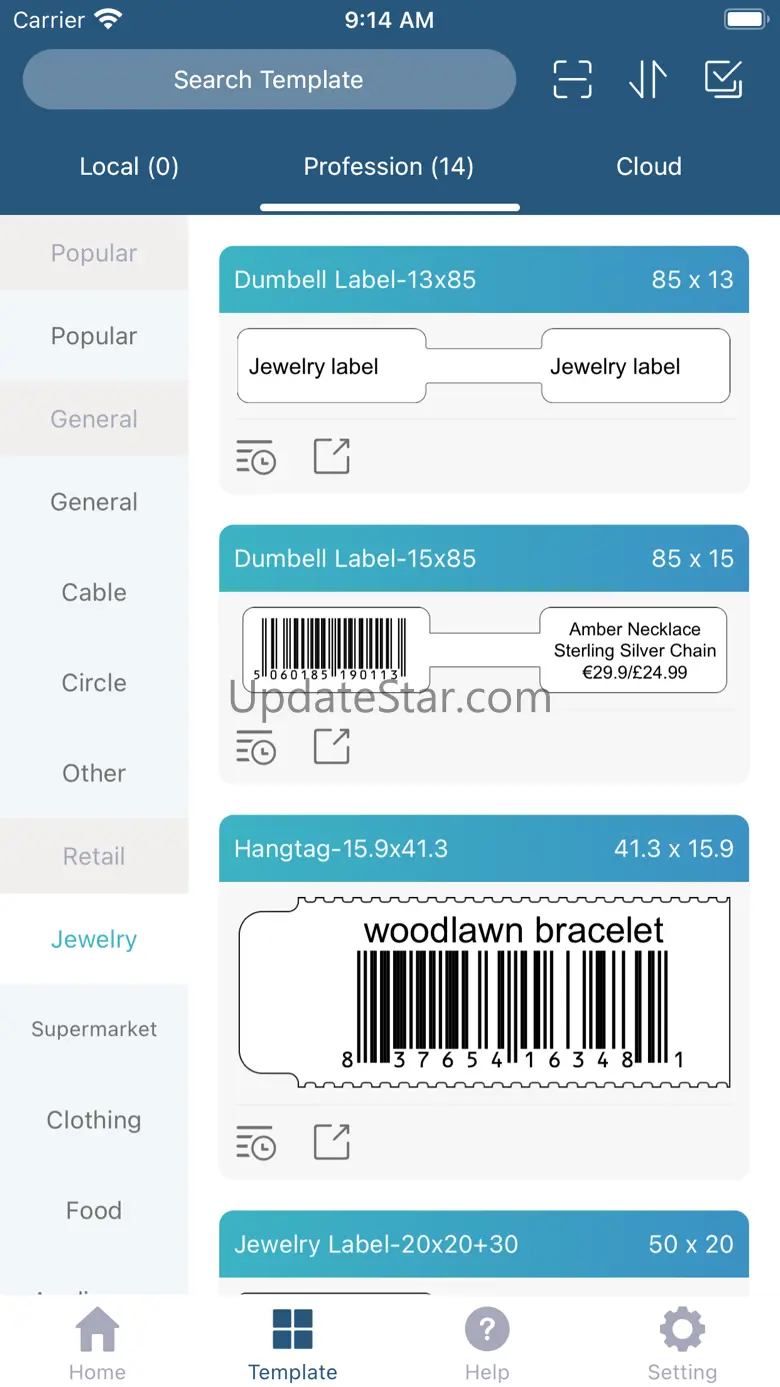Tap the sort order arrows icon

click(648, 80)
